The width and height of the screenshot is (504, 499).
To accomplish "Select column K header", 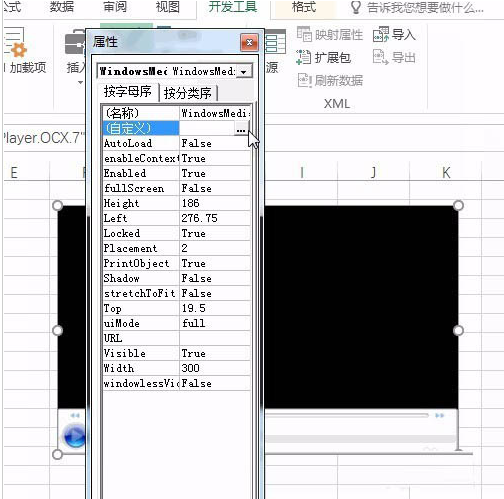I will [x=446, y=173].
